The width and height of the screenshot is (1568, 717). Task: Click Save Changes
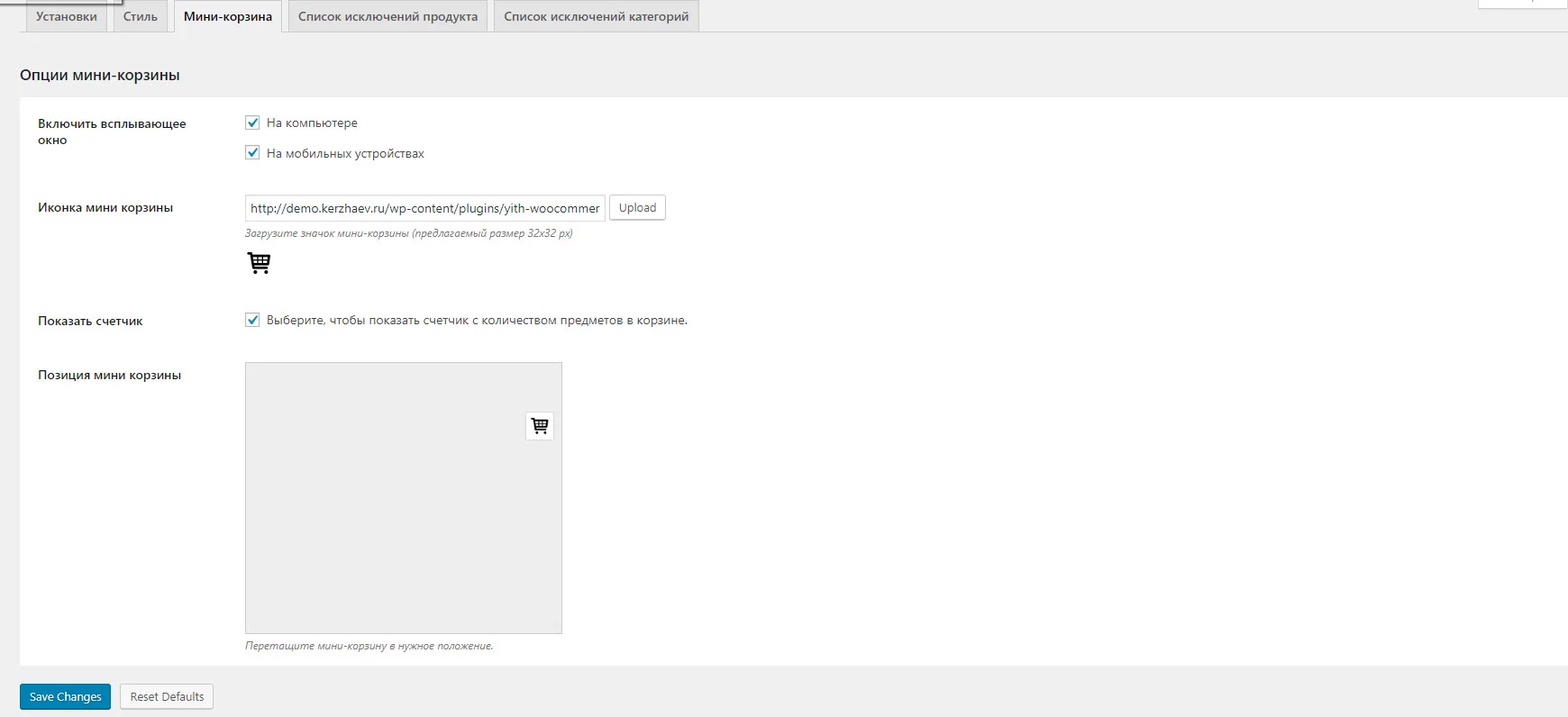click(x=66, y=696)
